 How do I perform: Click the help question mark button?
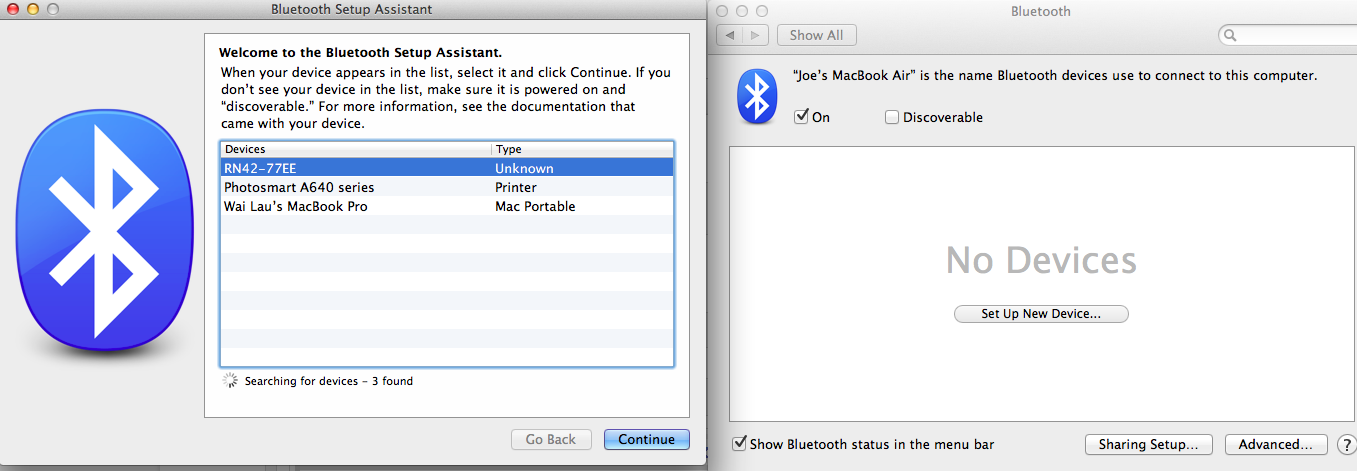pos(1345,444)
